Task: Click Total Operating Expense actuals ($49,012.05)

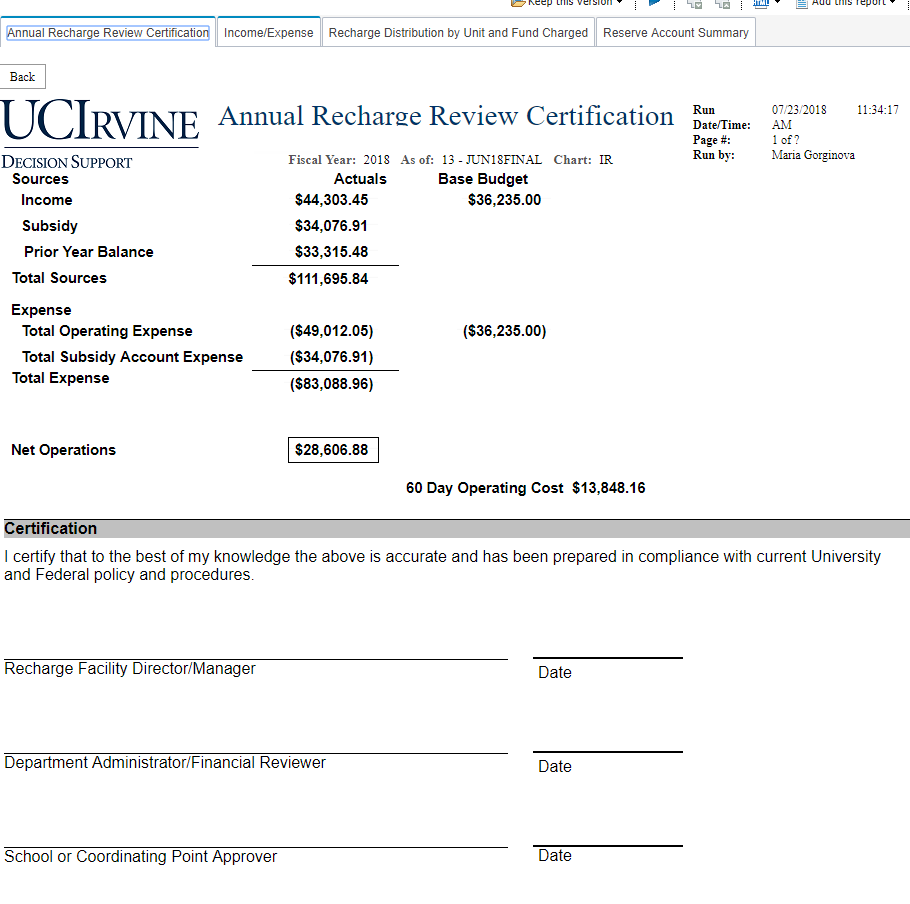Action: [331, 331]
